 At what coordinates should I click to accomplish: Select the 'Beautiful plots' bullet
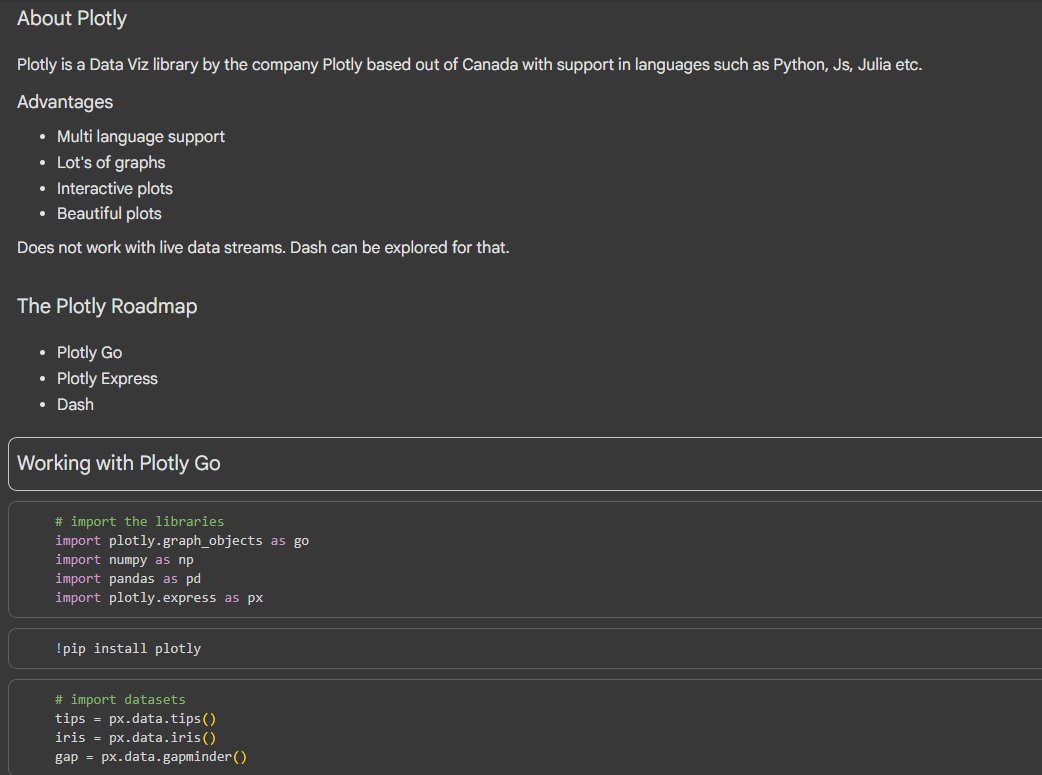click(x=109, y=214)
